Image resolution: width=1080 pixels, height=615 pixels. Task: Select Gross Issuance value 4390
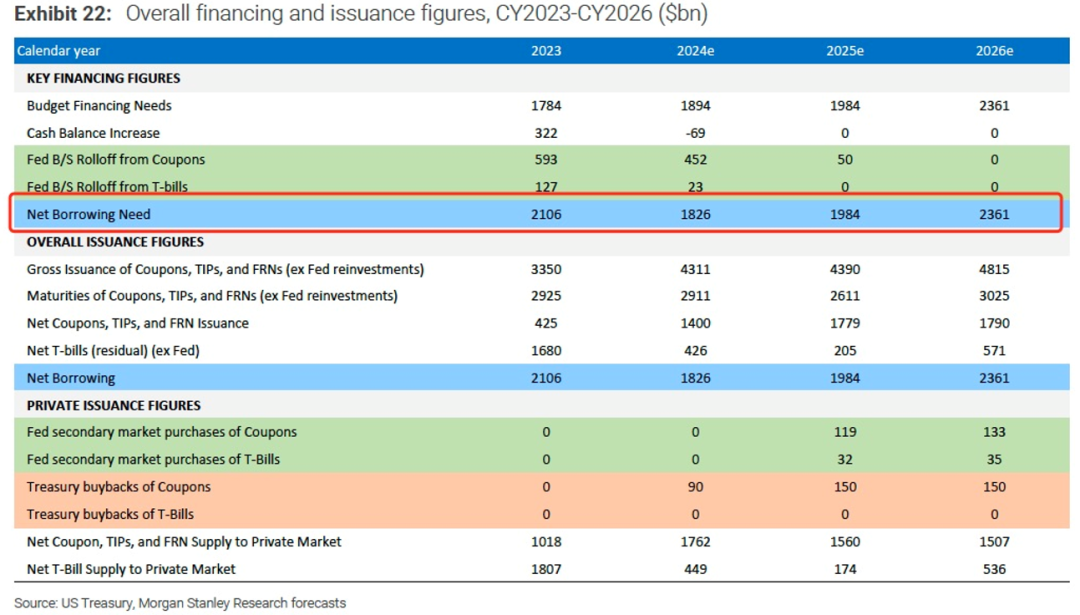[844, 269]
